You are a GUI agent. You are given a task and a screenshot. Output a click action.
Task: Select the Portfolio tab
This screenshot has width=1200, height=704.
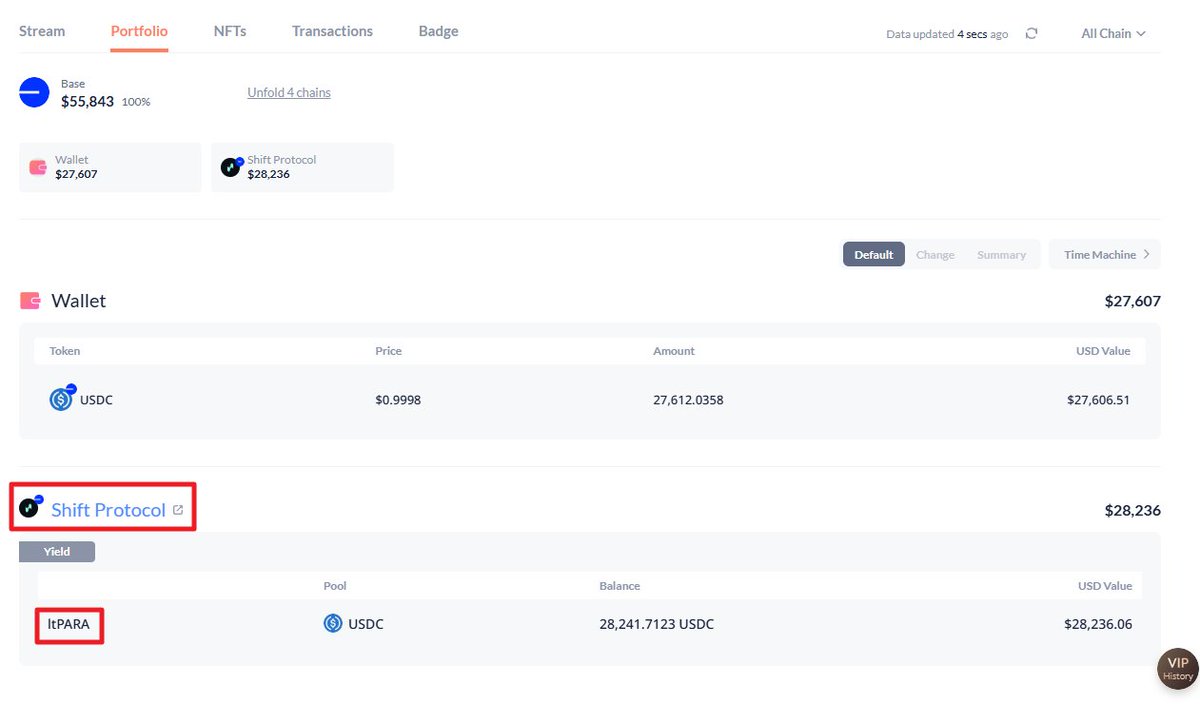139,31
